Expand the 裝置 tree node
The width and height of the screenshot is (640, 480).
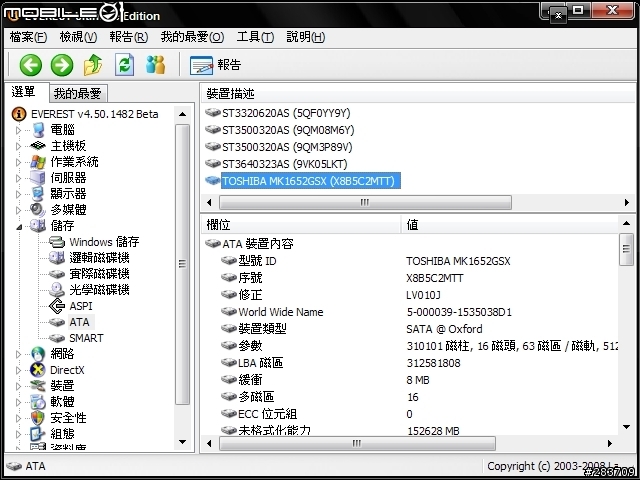(18, 386)
